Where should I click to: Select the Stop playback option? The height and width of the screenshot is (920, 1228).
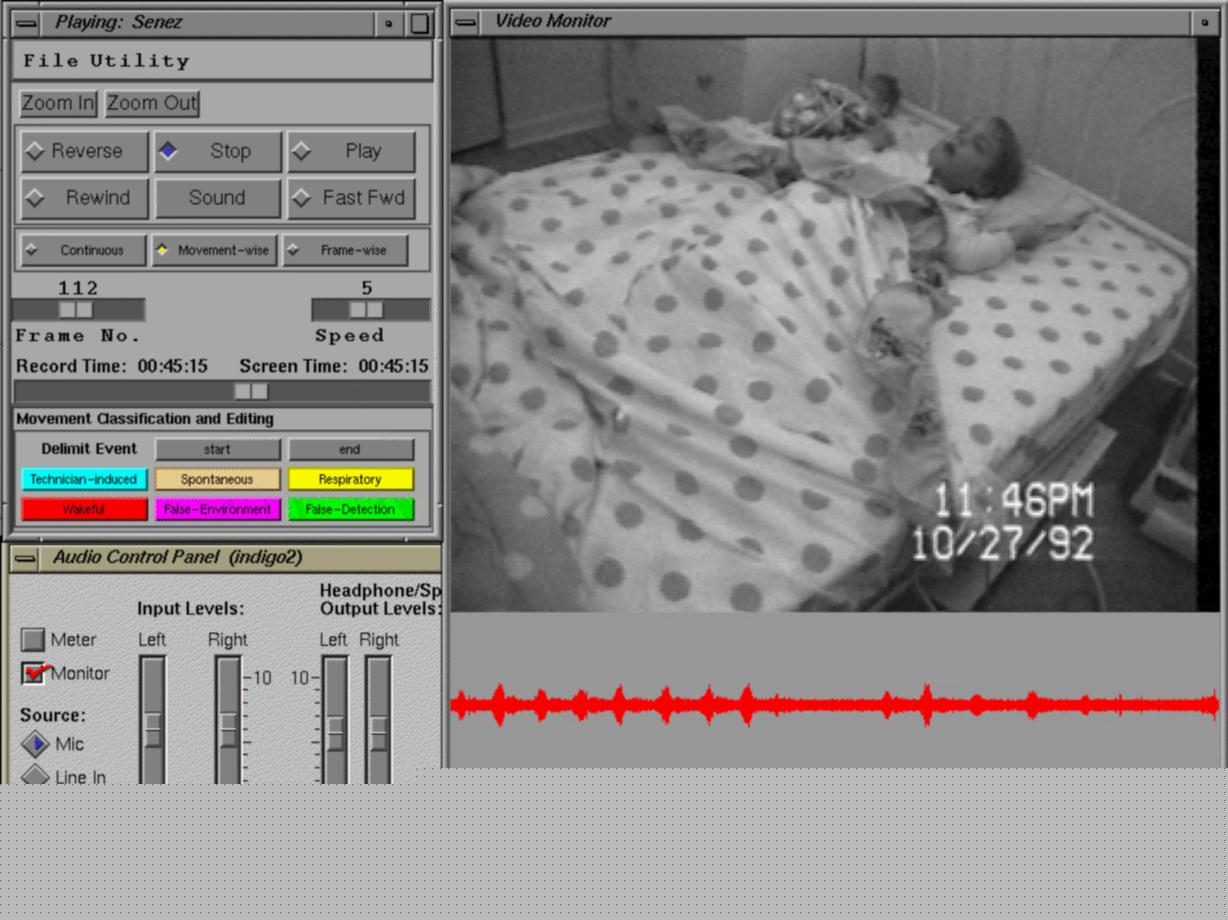tap(218, 151)
